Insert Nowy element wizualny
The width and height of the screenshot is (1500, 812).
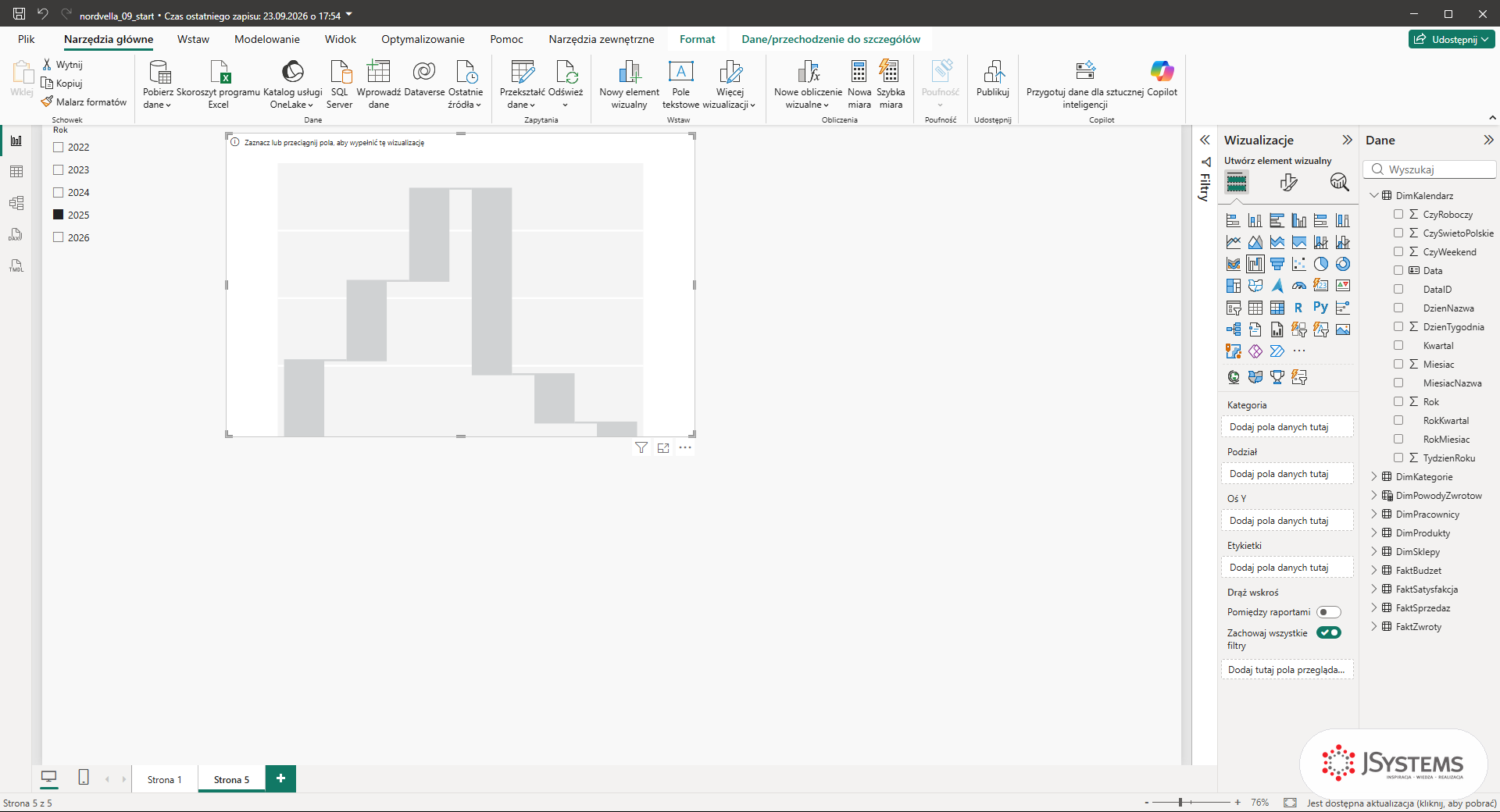coord(630,84)
